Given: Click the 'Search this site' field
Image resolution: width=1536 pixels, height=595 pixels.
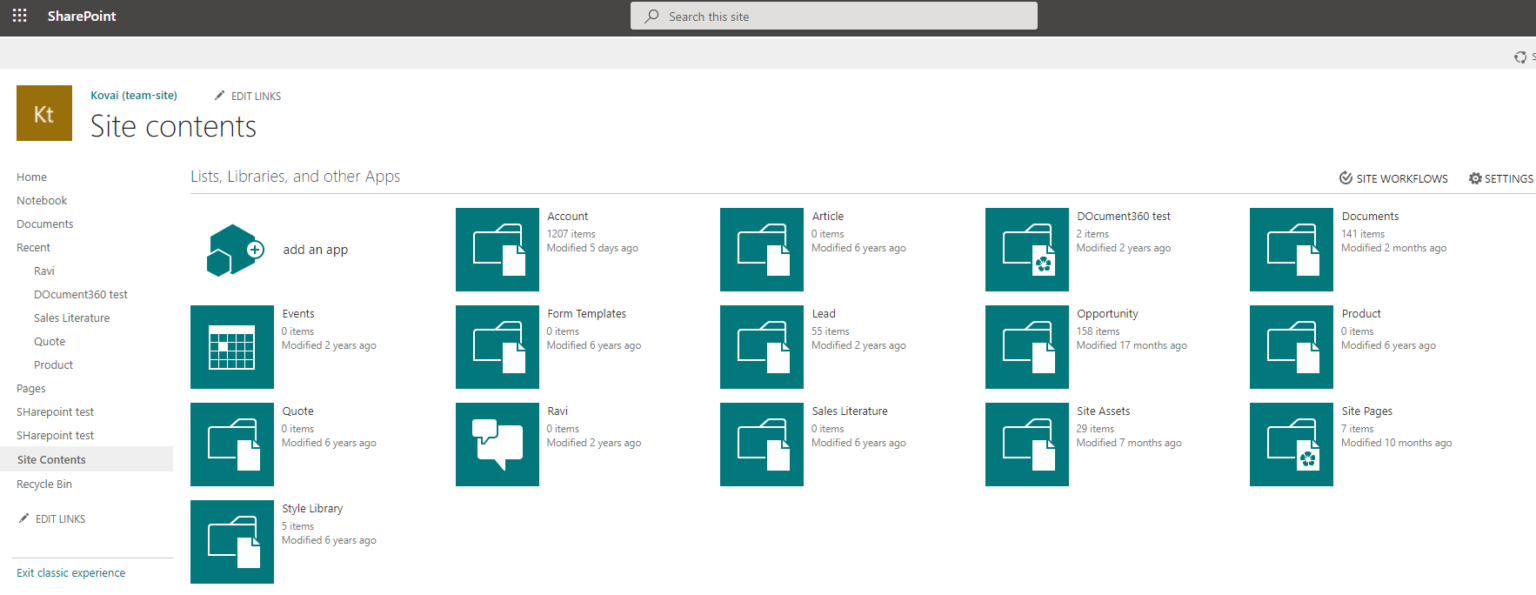Looking at the screenshot, I should [833, 16].
